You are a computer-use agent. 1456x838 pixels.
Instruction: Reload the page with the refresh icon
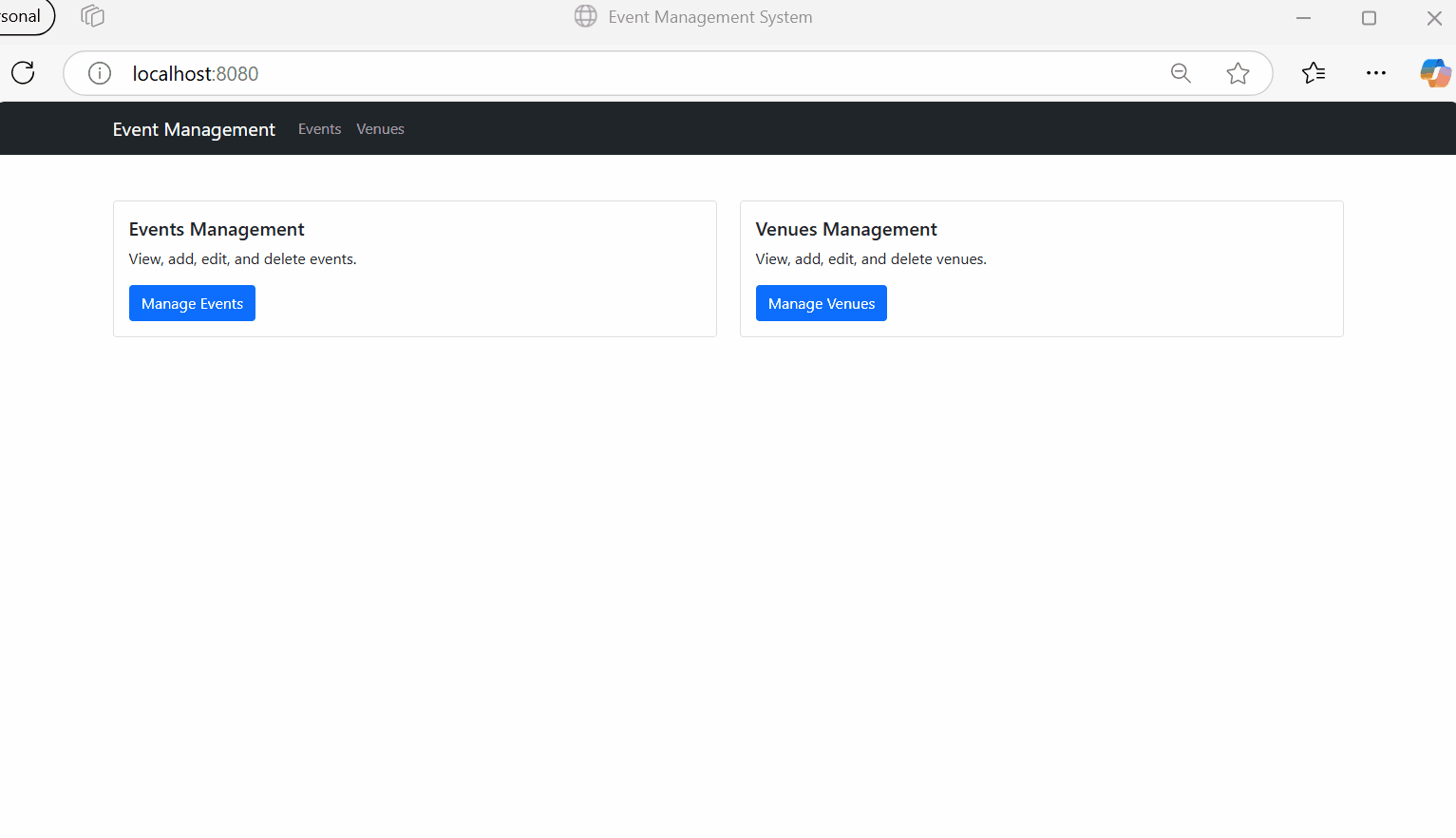pos(22,72)
